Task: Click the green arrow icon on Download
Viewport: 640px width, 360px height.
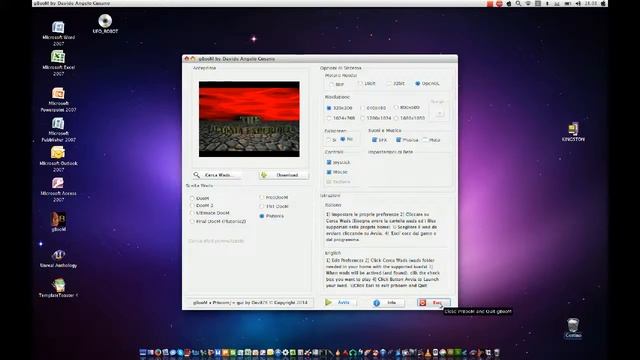Action: 264,175
